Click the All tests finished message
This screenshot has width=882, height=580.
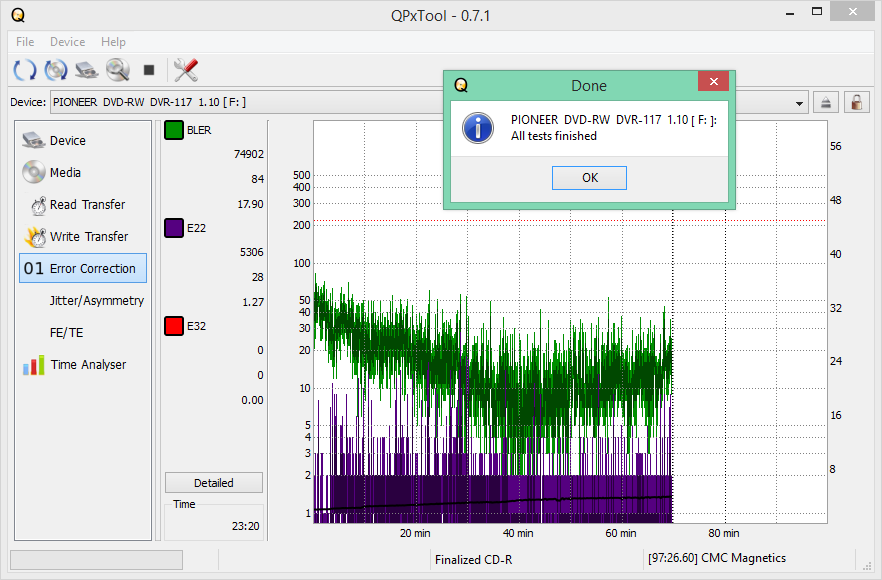click(x=554, y=136)
